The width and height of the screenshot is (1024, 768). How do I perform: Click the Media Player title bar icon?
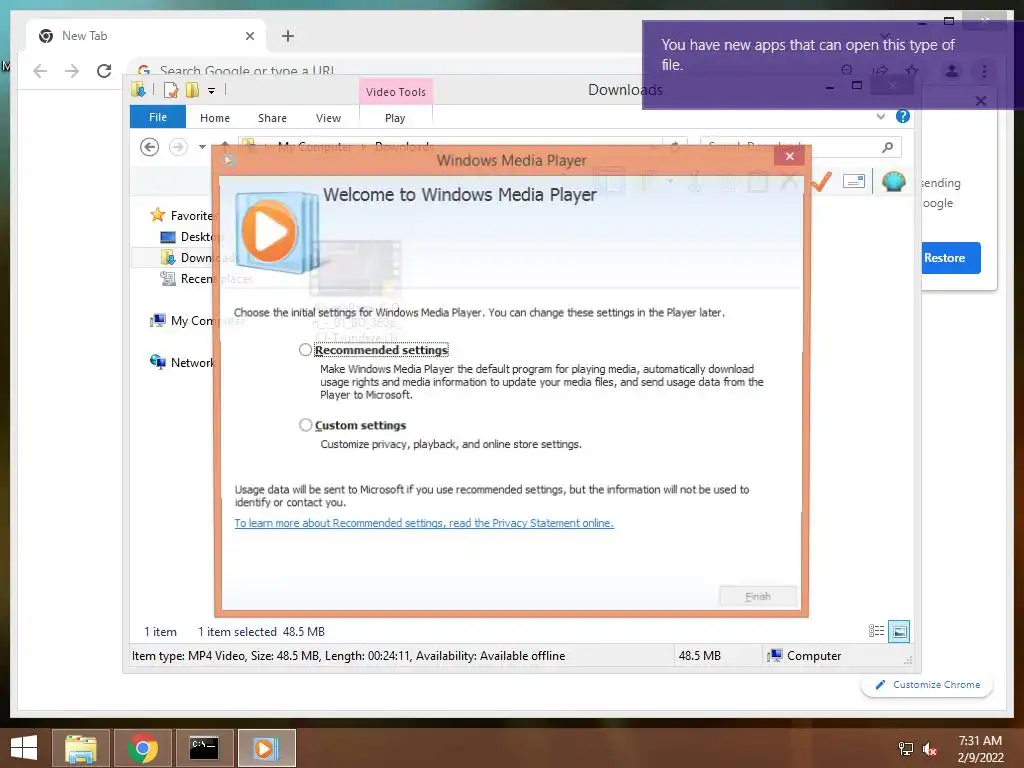[x=229, y=160]
